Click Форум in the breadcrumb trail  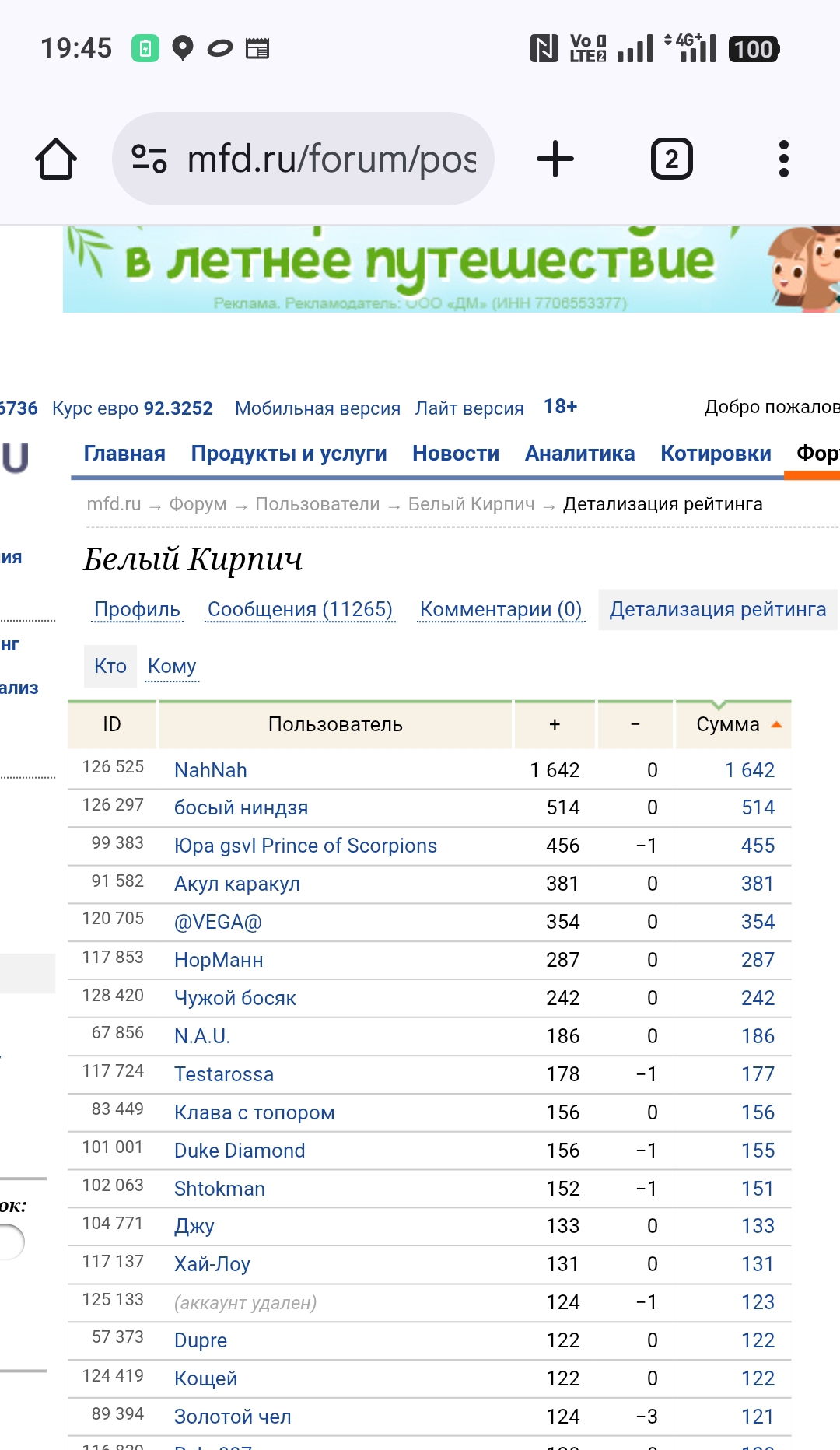[198, 505]
